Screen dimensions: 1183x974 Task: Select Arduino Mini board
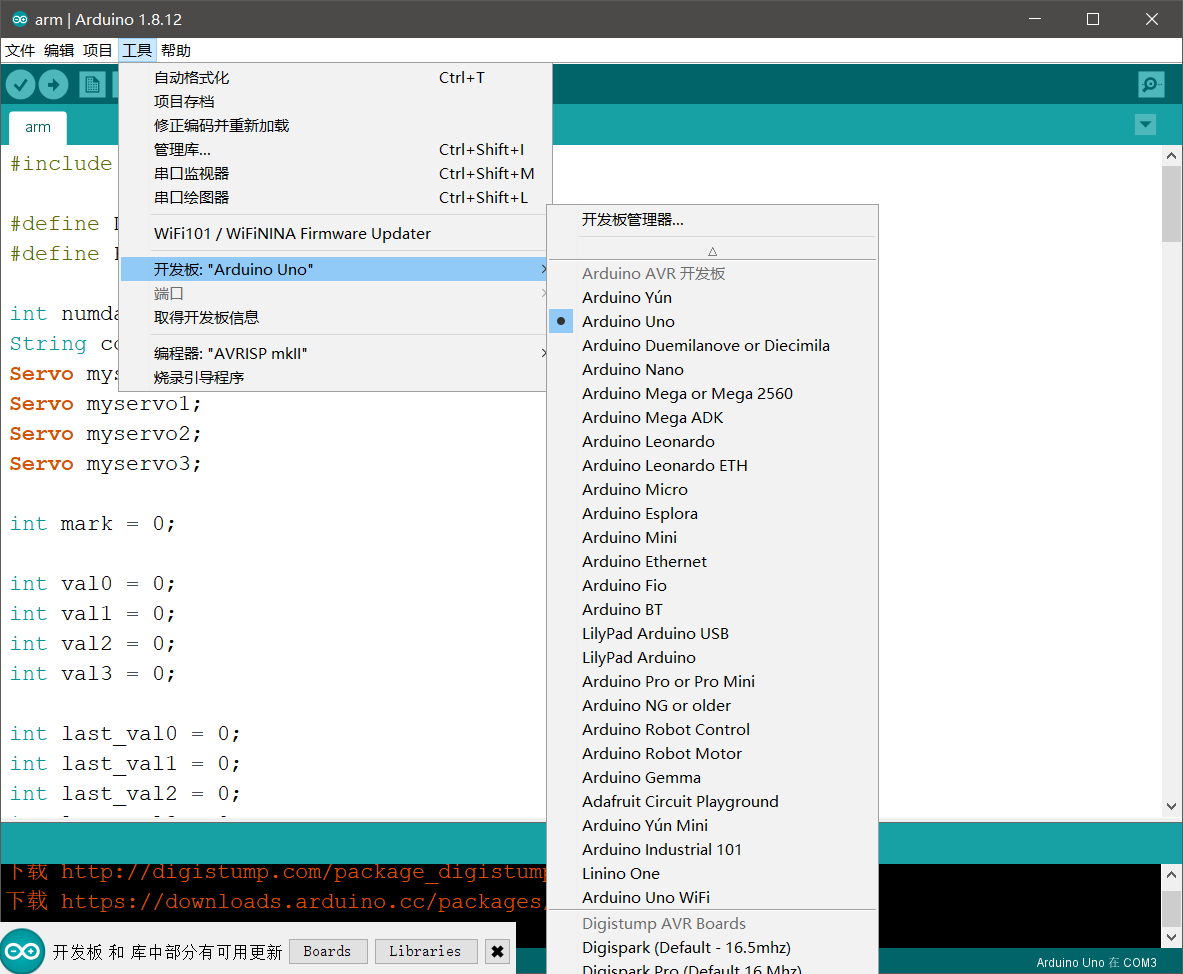click(x=712, y=538)
